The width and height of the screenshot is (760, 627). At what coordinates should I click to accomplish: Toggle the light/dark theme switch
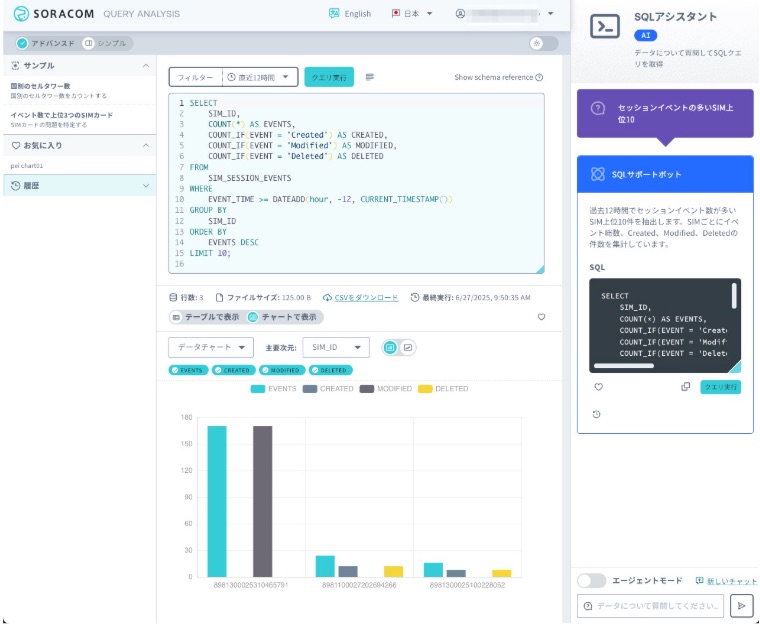(x=543, y=43)
